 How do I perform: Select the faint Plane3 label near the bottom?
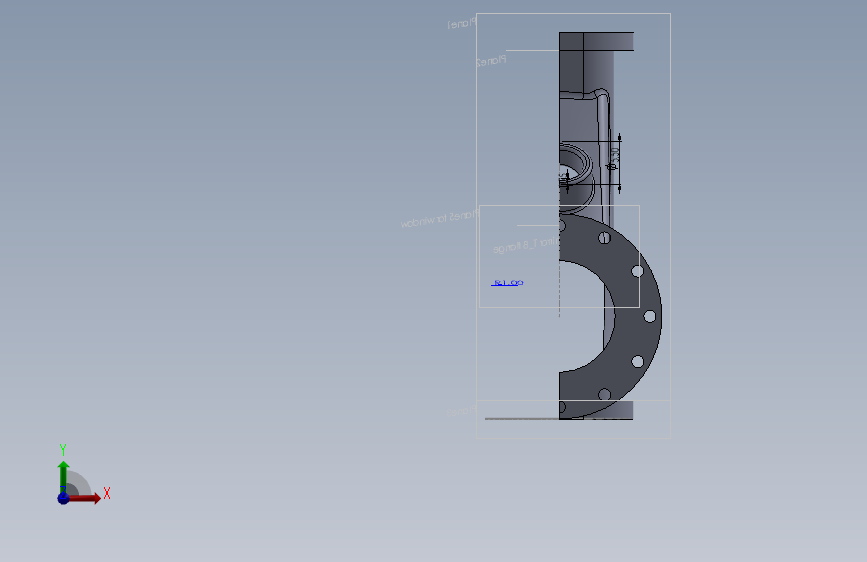coord(461,411)
